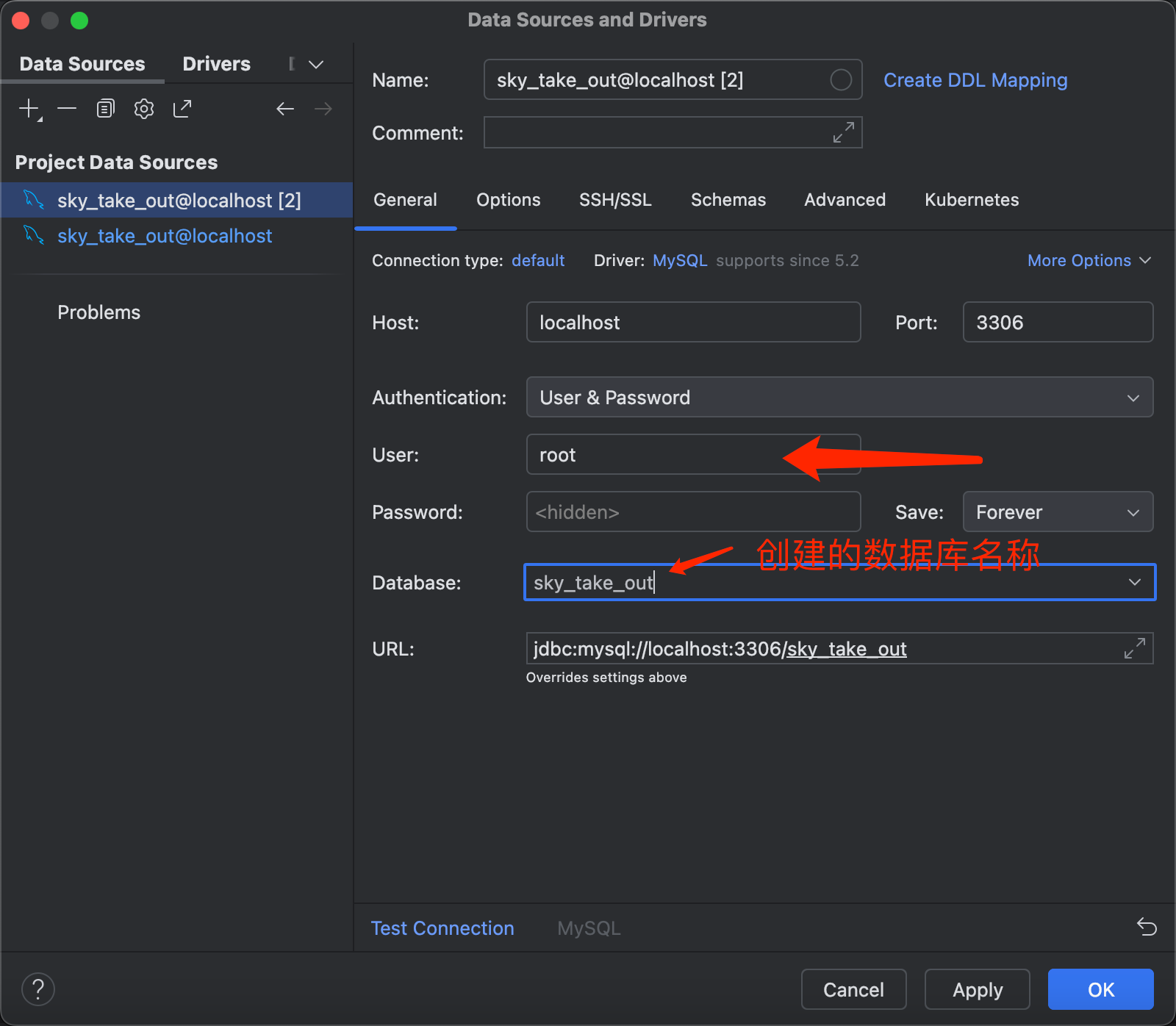Expand the URL field with the arrows icon
Image resolution: width=1176 pixels, height=1026 pixels.
pos(1135,648)
